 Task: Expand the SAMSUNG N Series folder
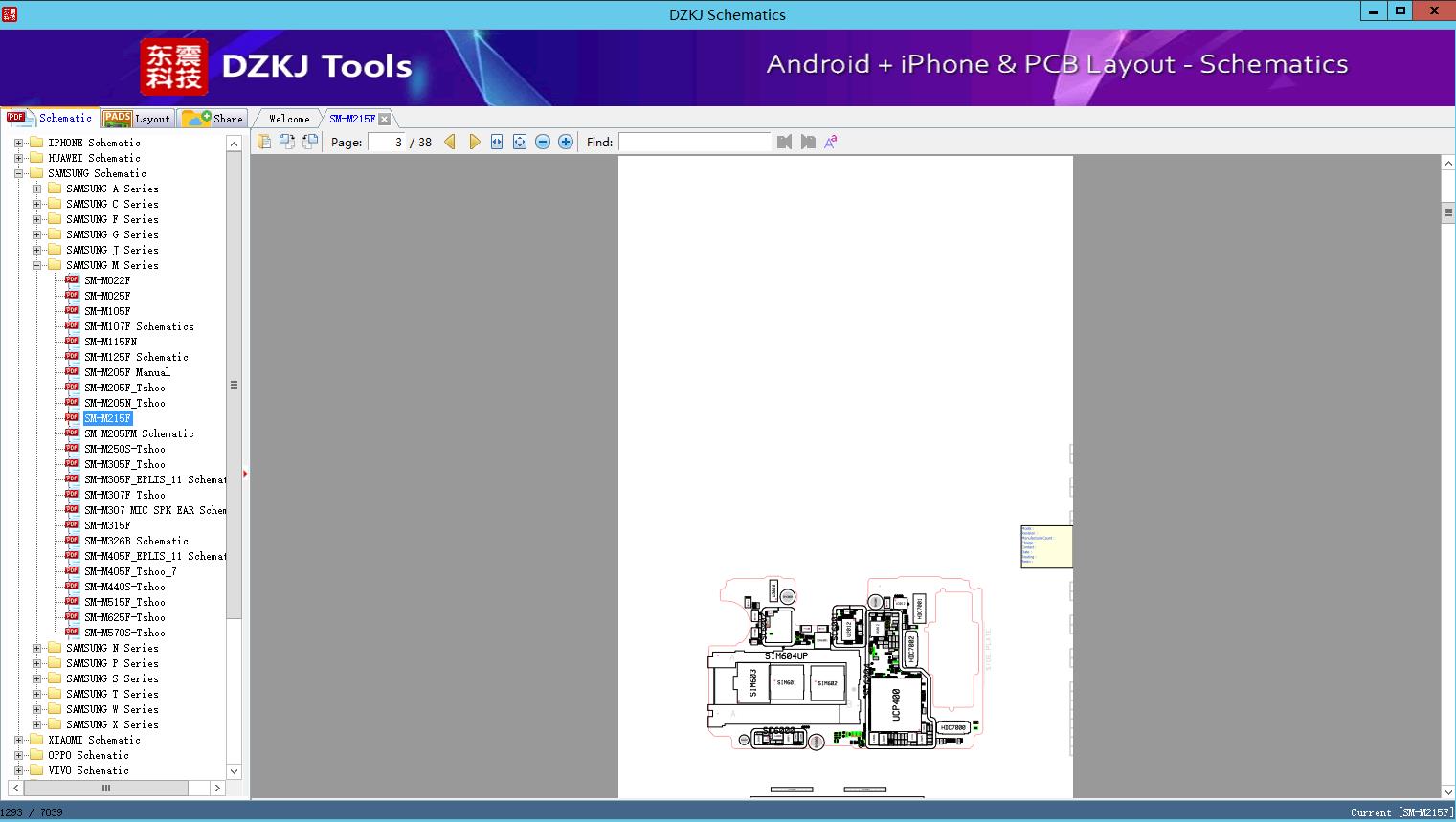coord(36,648)
